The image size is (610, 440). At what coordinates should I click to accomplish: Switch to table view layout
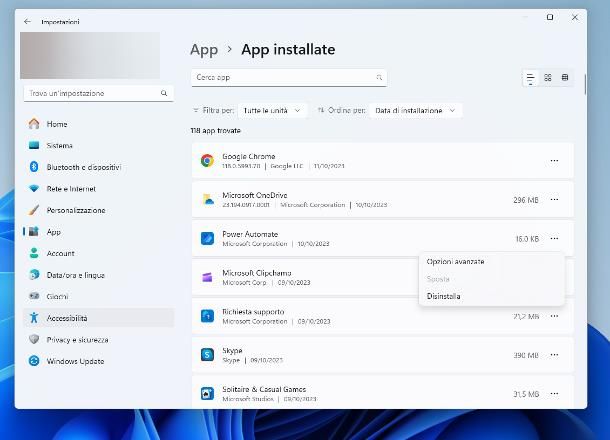coord(565,77)
